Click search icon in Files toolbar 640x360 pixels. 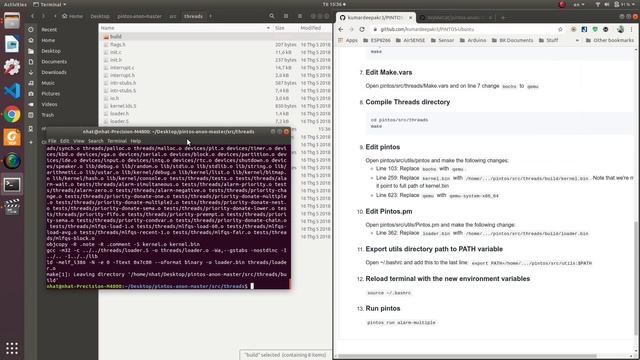pos(272,16)
